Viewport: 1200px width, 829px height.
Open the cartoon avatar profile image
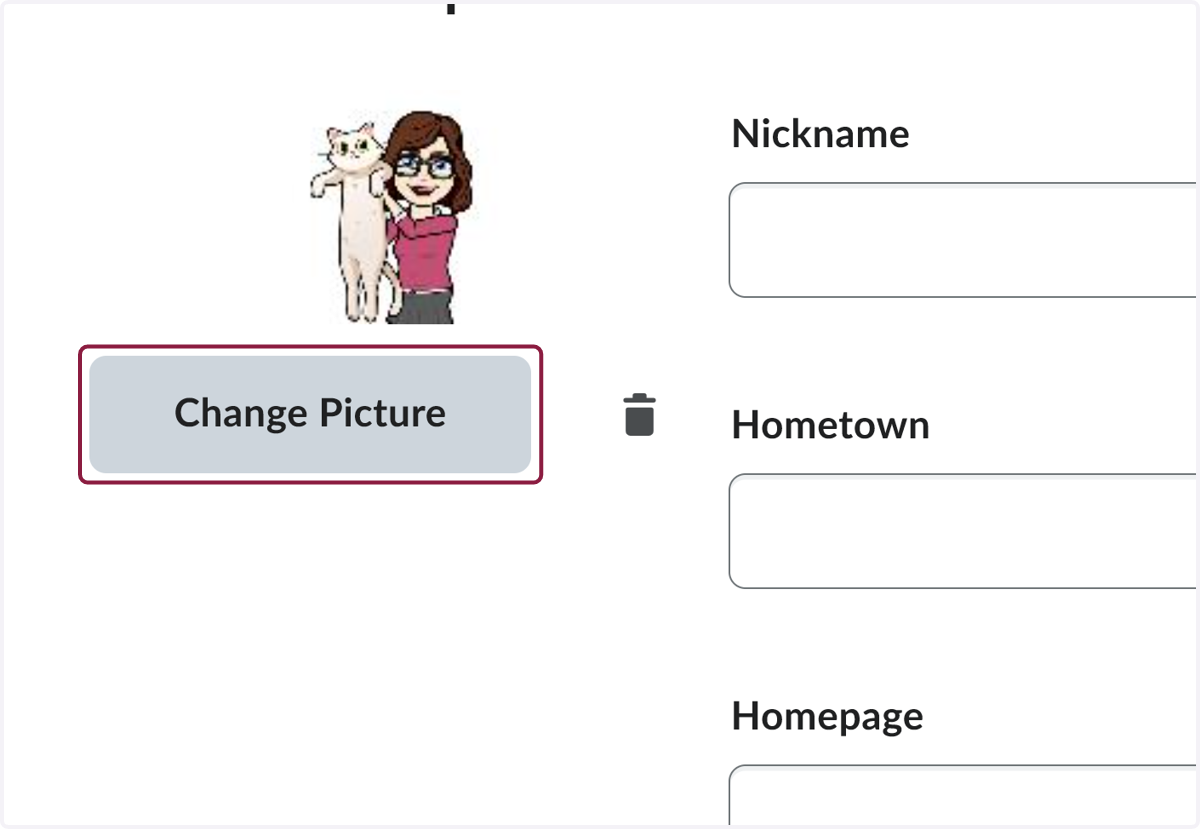392,216
